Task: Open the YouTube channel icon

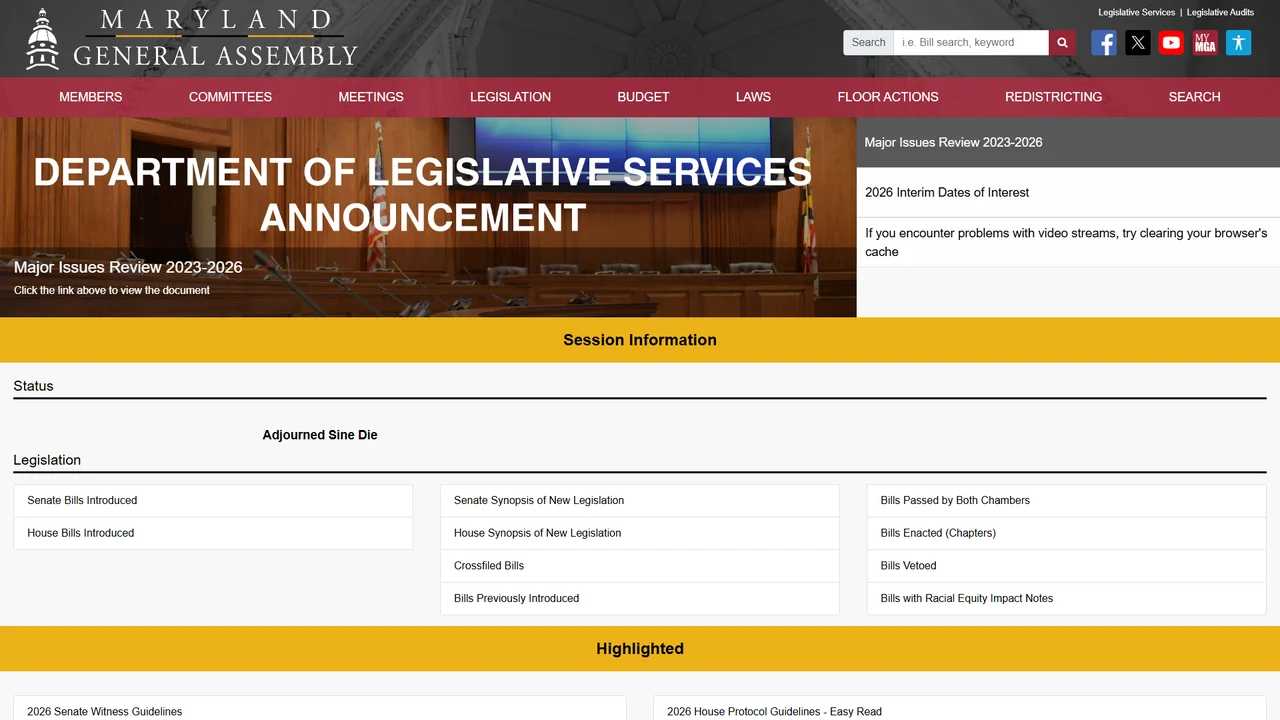Action: [1171, 42]
